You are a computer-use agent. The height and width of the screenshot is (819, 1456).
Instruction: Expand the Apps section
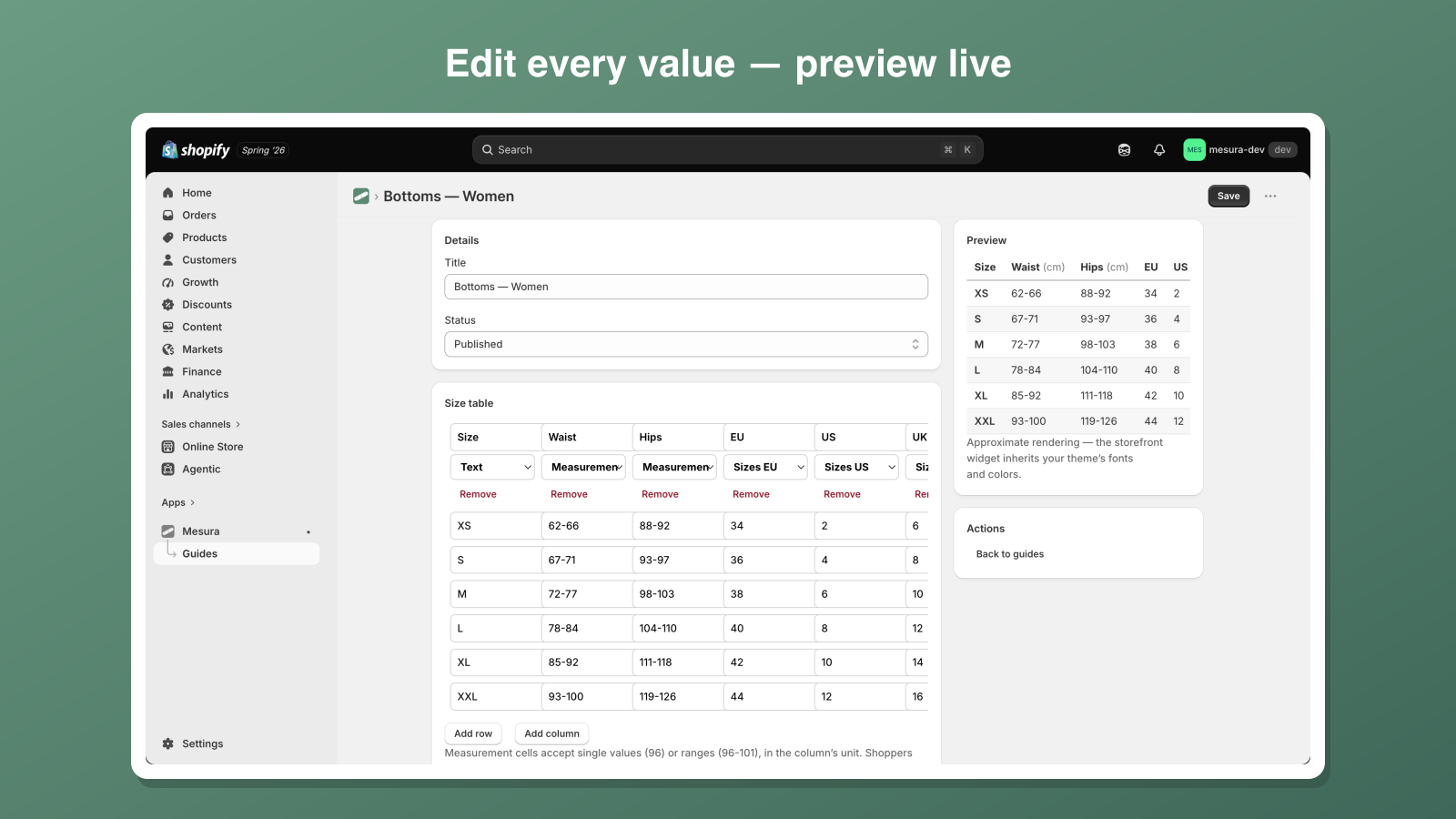[x=178, y=502]
